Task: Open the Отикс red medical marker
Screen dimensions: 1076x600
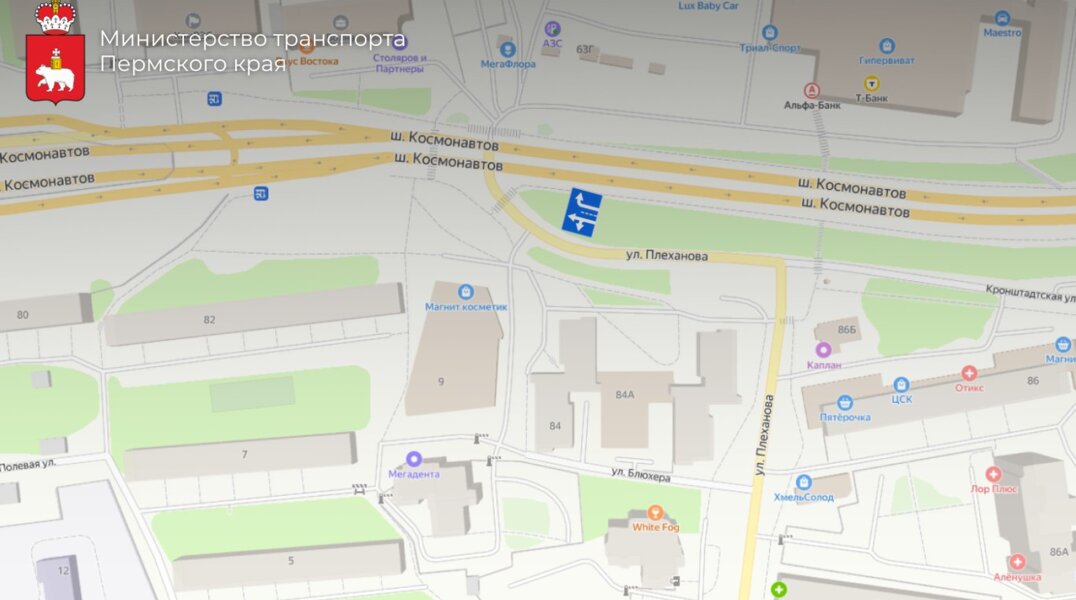Action: click(x=969, y=373)
